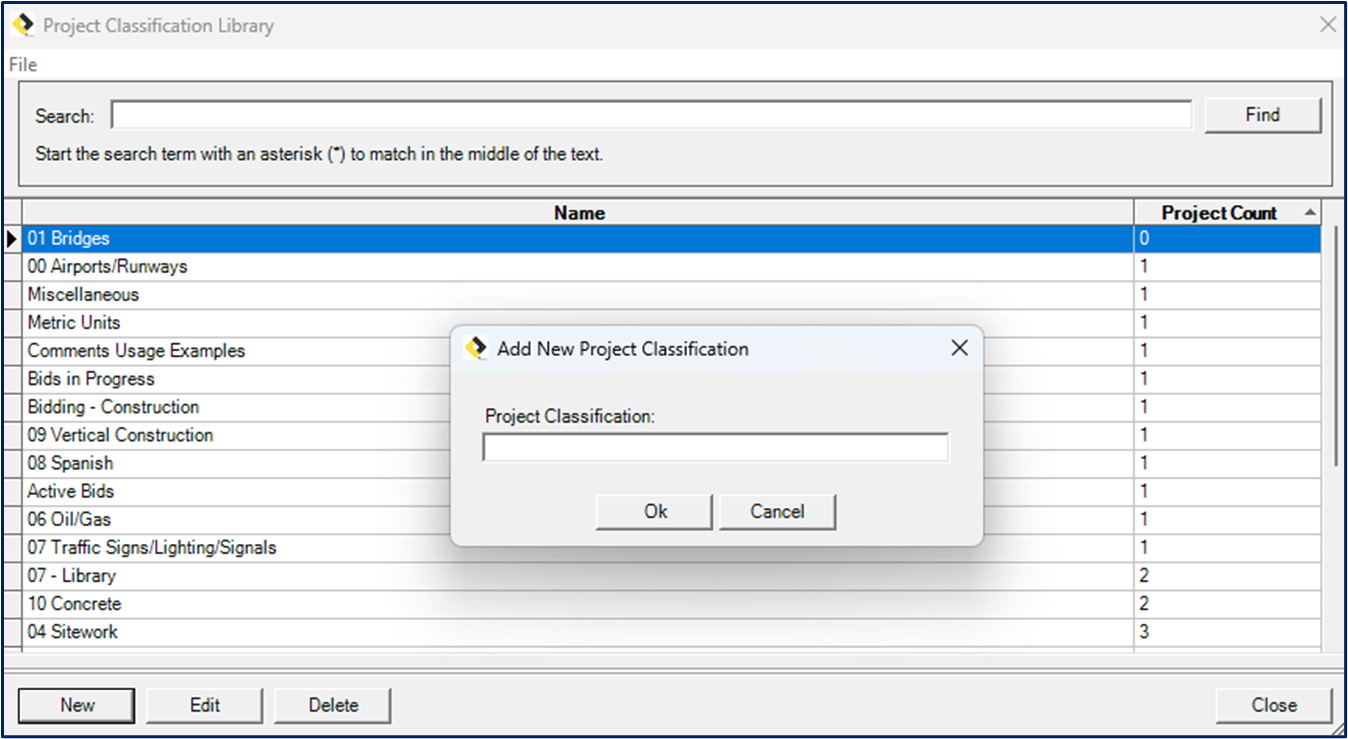
Task: Click the diamond icon in the Add New dialog
Action: click(477, 348)
